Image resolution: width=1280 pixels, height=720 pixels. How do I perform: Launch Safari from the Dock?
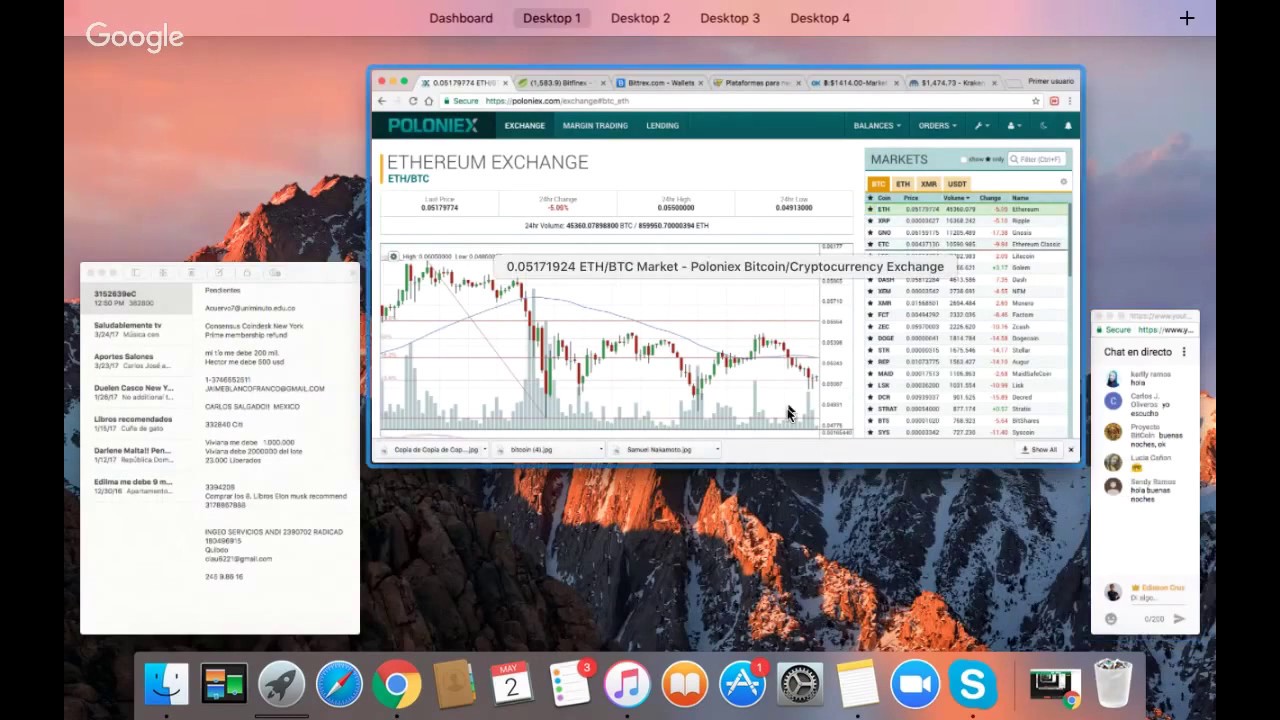coord(339,685)
